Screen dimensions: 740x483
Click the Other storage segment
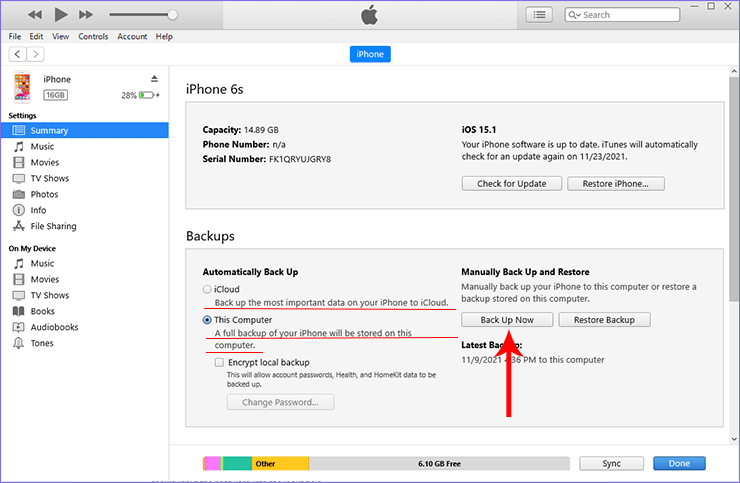(x=280, y=464)
